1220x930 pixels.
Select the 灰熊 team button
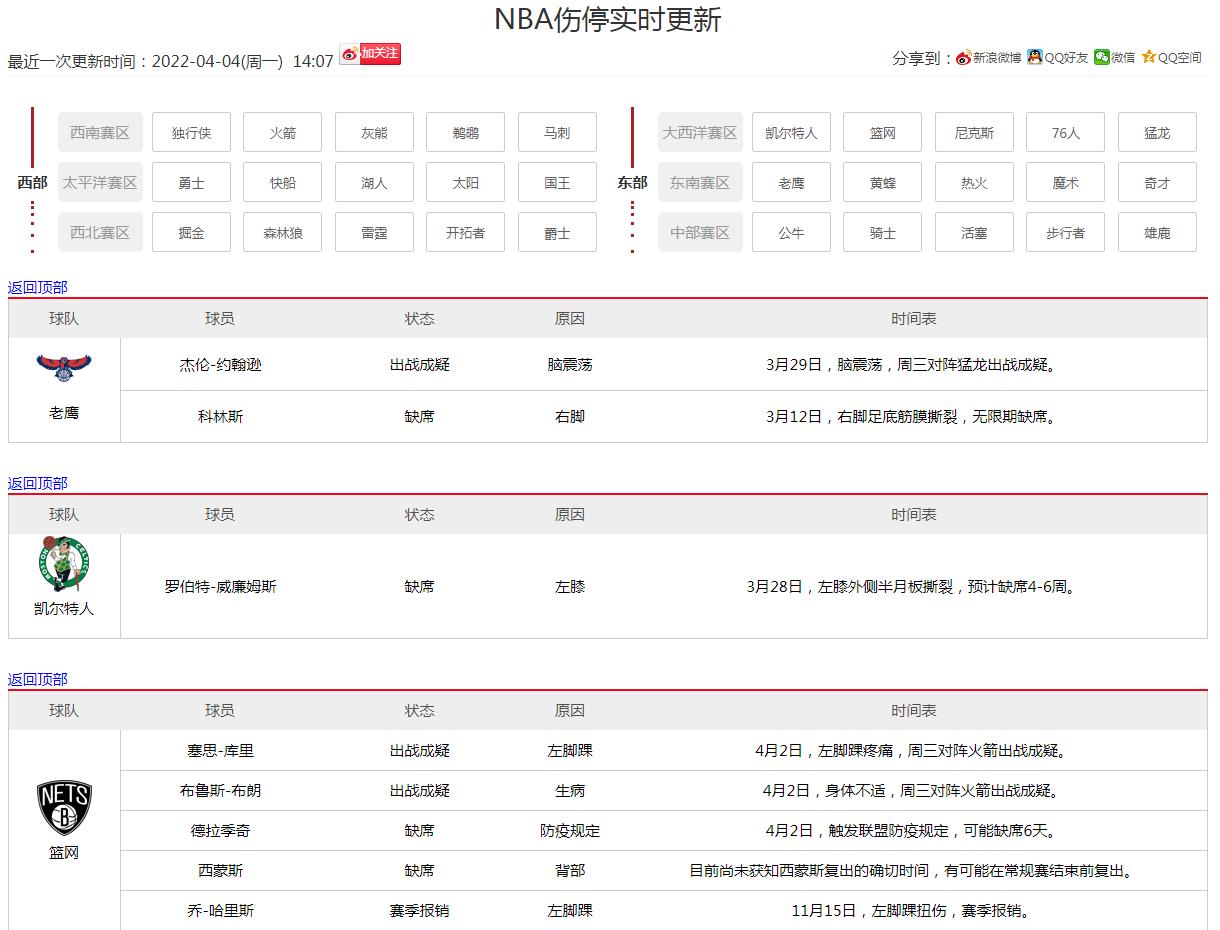(x=374, y=132)
